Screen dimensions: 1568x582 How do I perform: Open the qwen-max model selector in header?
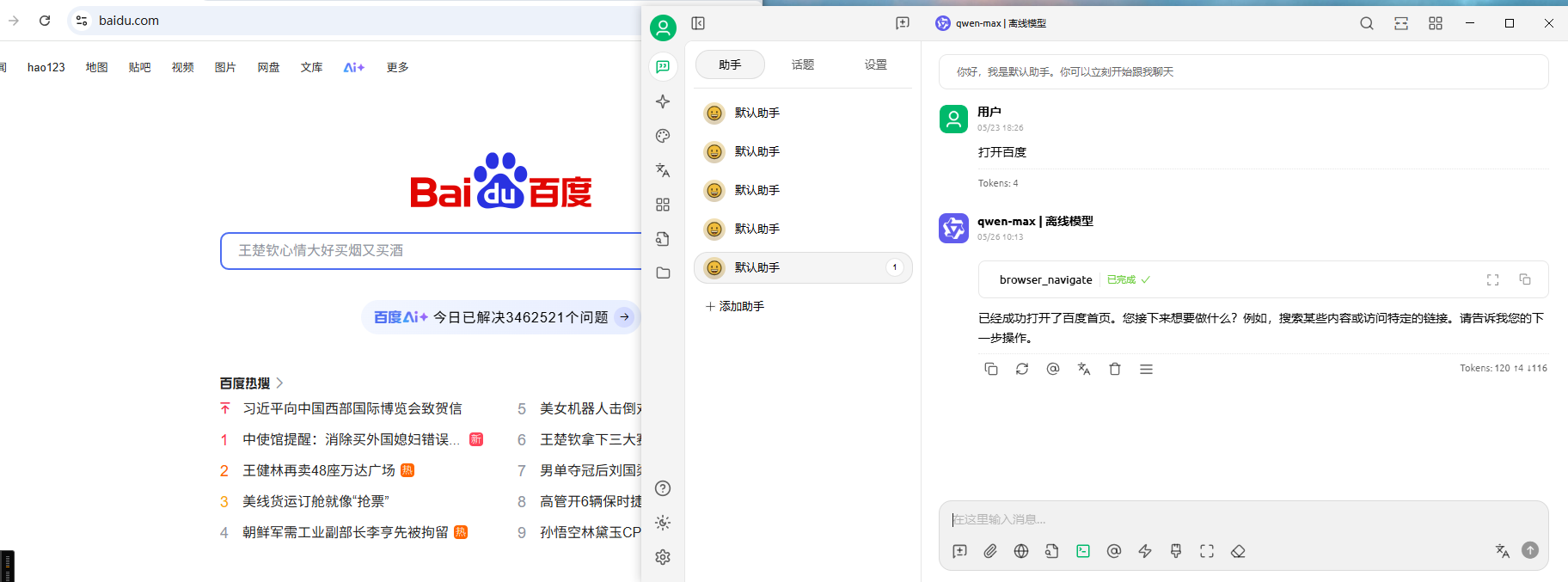991,23
